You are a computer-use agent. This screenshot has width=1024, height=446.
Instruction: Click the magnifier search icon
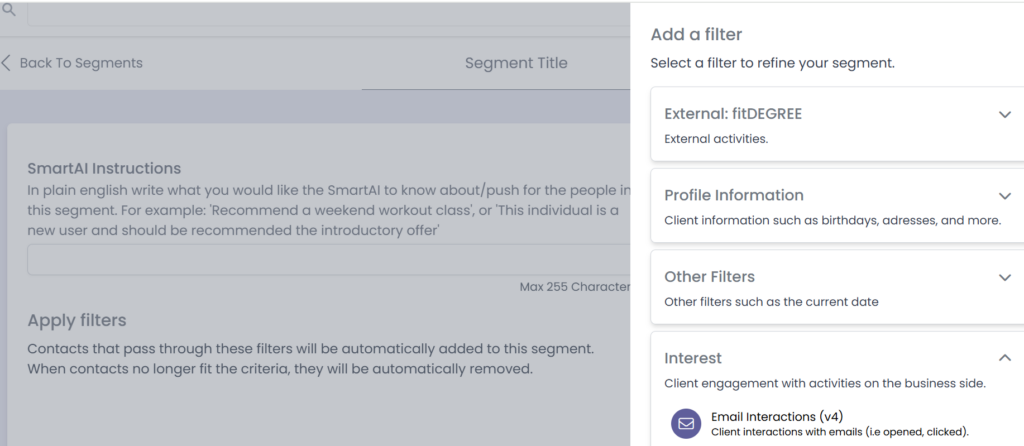click(9, 9)
